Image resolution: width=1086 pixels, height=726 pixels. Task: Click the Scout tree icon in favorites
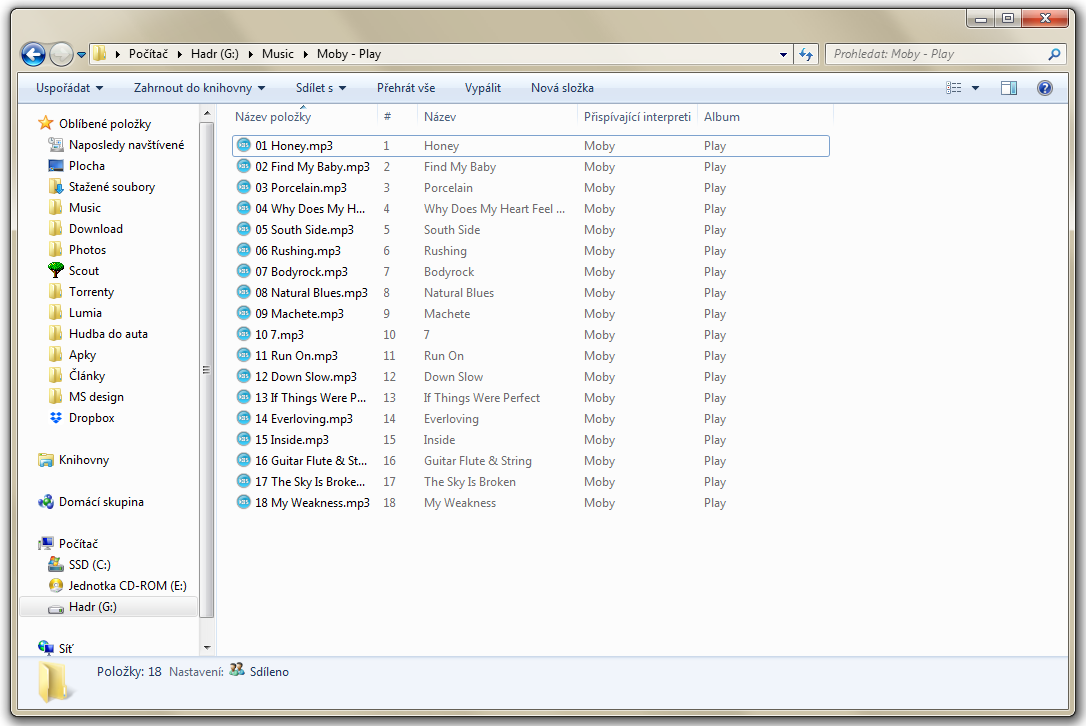pos(56,270)
